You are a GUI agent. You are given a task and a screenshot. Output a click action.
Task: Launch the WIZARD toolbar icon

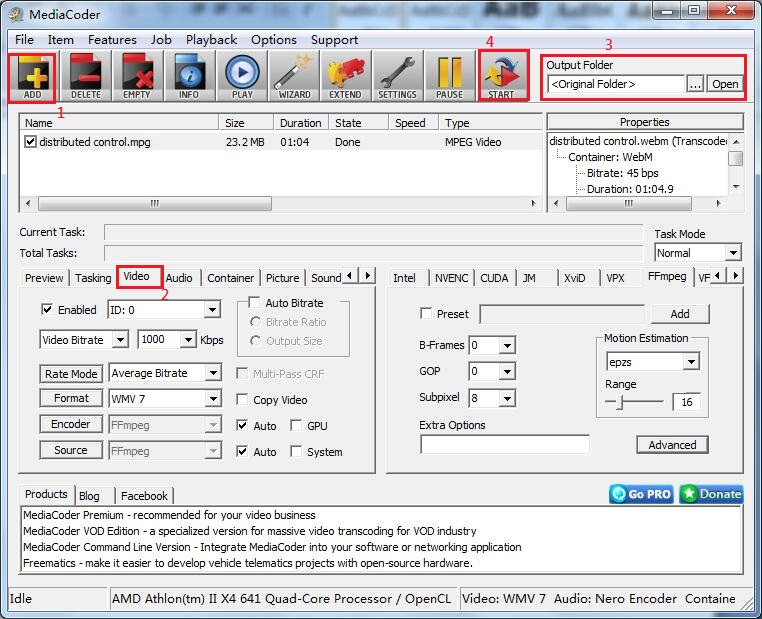point(294,76)
